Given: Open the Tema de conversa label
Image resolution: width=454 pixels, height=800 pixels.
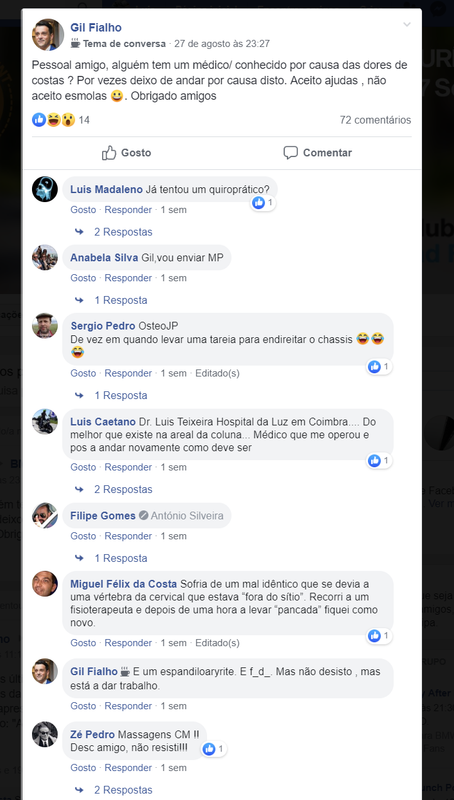Looking at the screenshot, I should click(124, 44).
